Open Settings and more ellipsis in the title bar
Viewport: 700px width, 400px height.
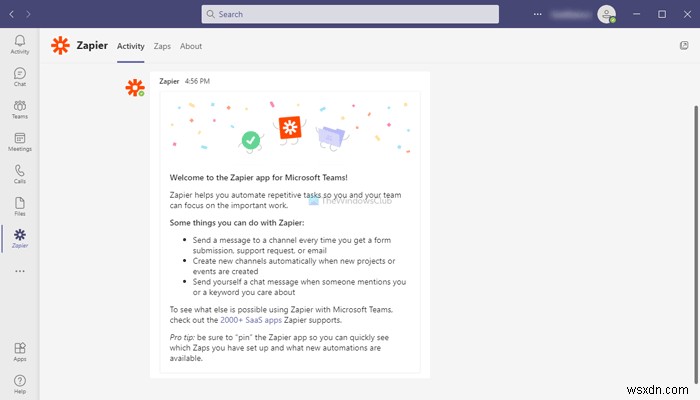pyautogui.click(x=538, y=14)
